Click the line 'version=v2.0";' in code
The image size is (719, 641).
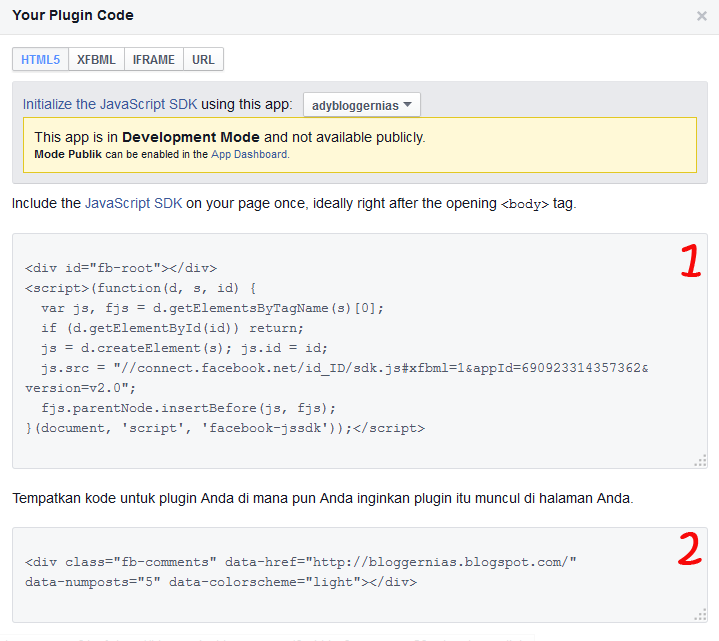click(81, 388)
